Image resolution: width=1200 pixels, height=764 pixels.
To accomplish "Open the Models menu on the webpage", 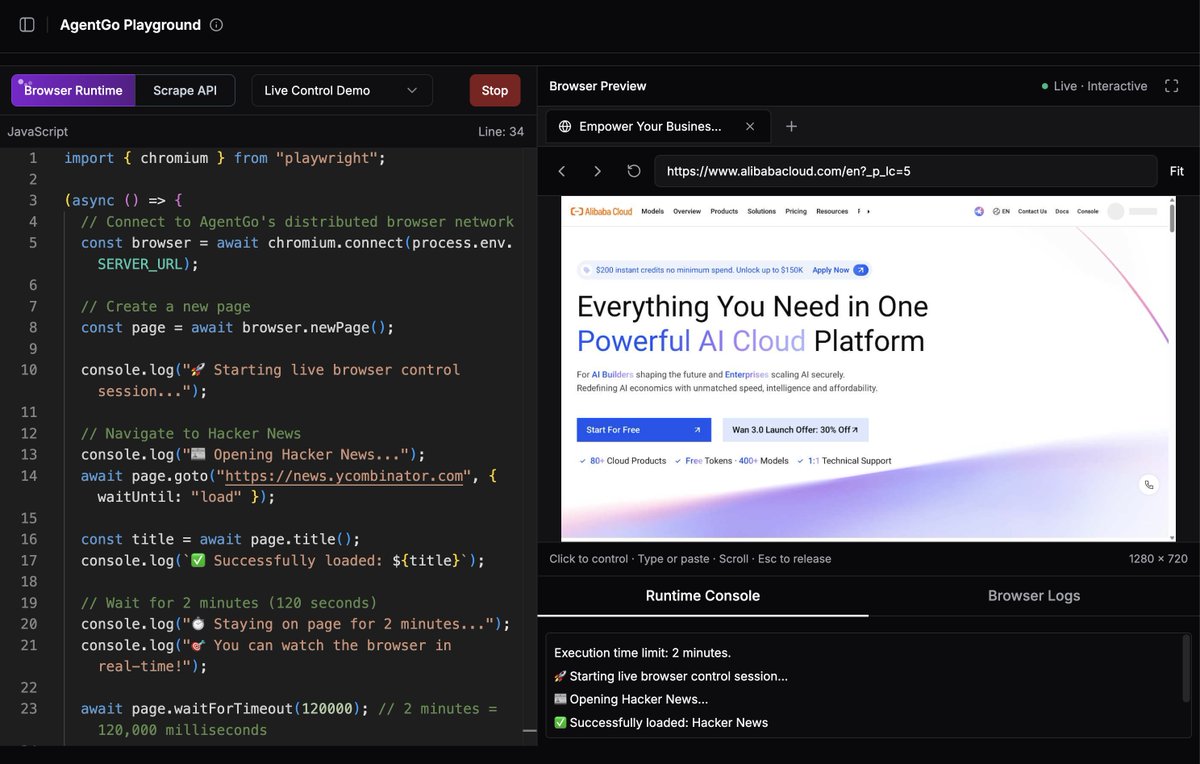I will [x=652, y=211].
